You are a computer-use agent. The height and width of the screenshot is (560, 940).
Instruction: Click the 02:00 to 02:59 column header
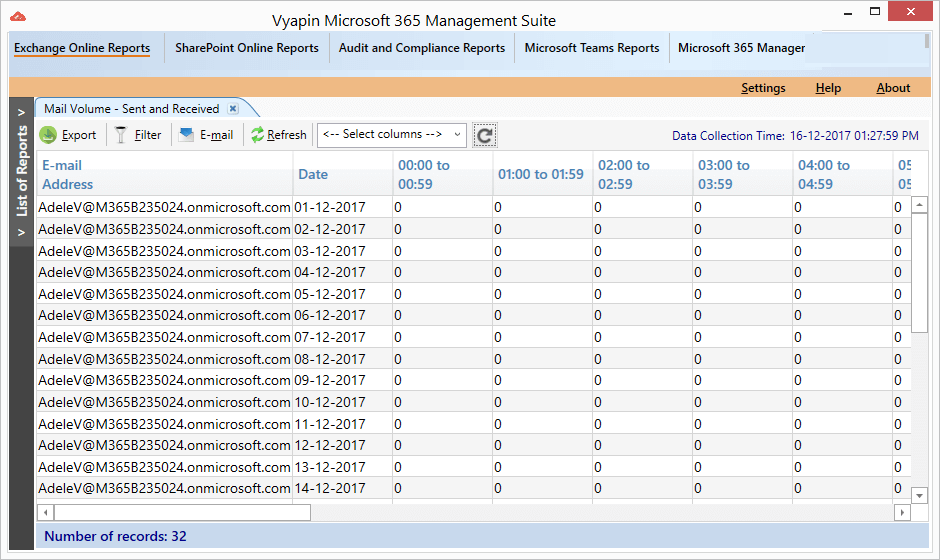tap(643, 174)
